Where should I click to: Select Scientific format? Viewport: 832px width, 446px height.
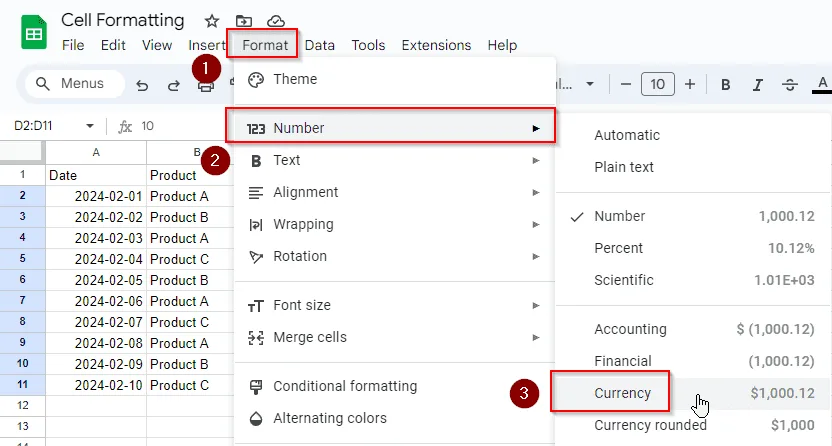(x=692, y=280)
